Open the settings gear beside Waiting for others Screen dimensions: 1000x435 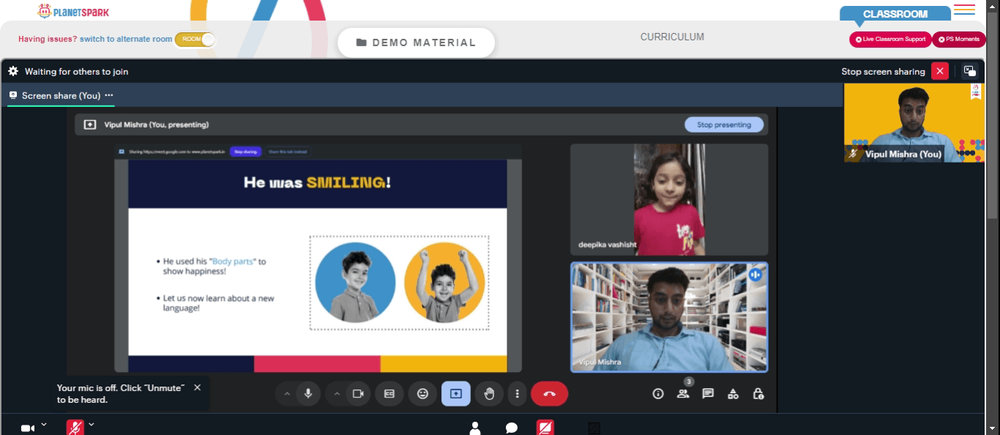[x=13, y=71]
